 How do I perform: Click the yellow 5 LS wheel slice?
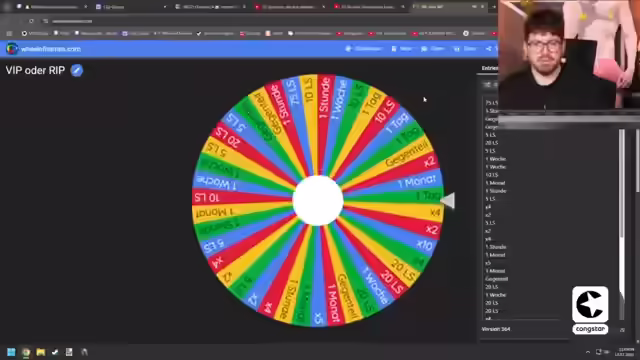tap(217, 151)
